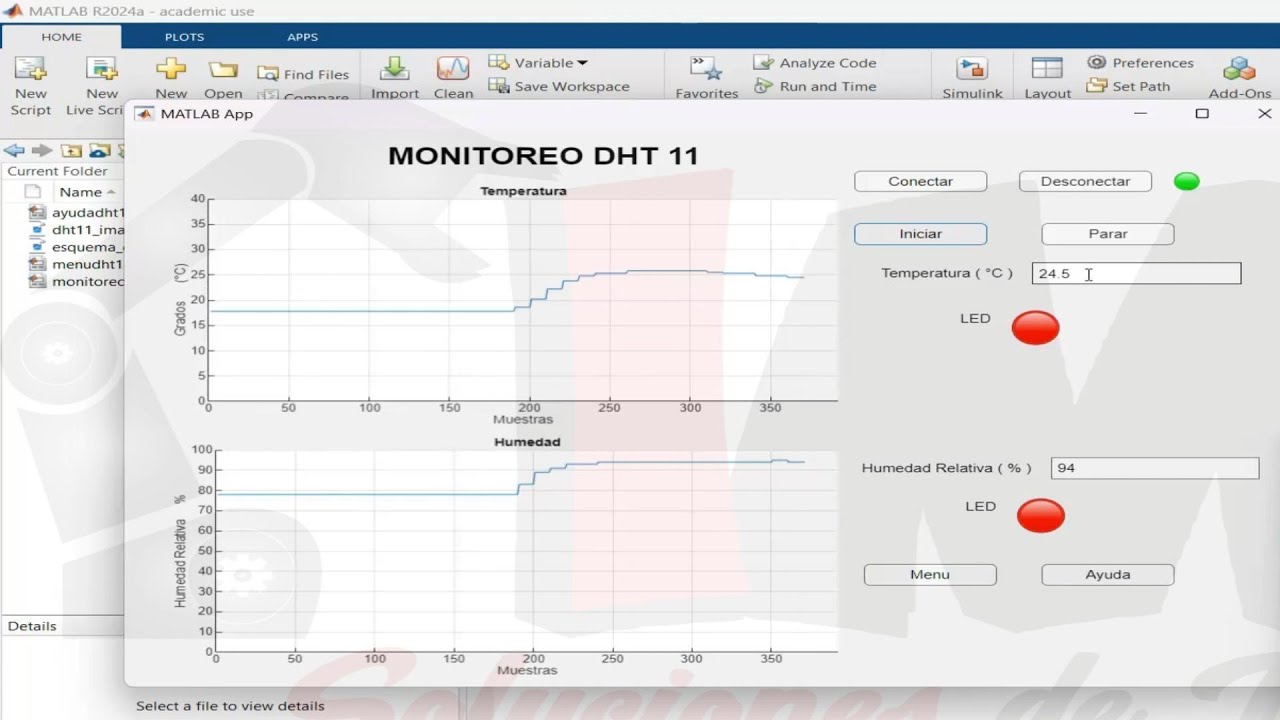Image resolution: width=1280 pixels, height=720 pixels.
Task: Click Set Path
Action: [x=1129, y=86]
